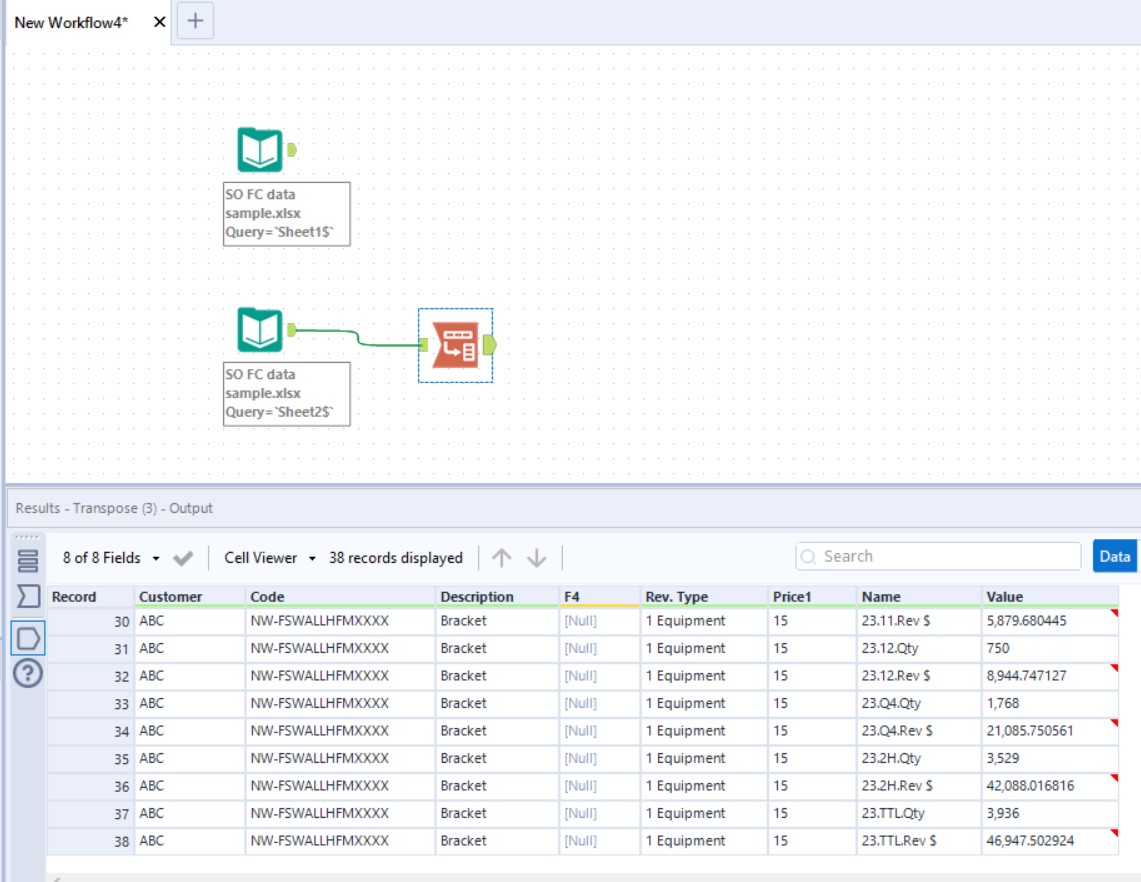Image resolution: width=1141 pixels, height=882 pixels.
Task: Open a new workflow tab with plus button
Action: (x=195, y=21)
